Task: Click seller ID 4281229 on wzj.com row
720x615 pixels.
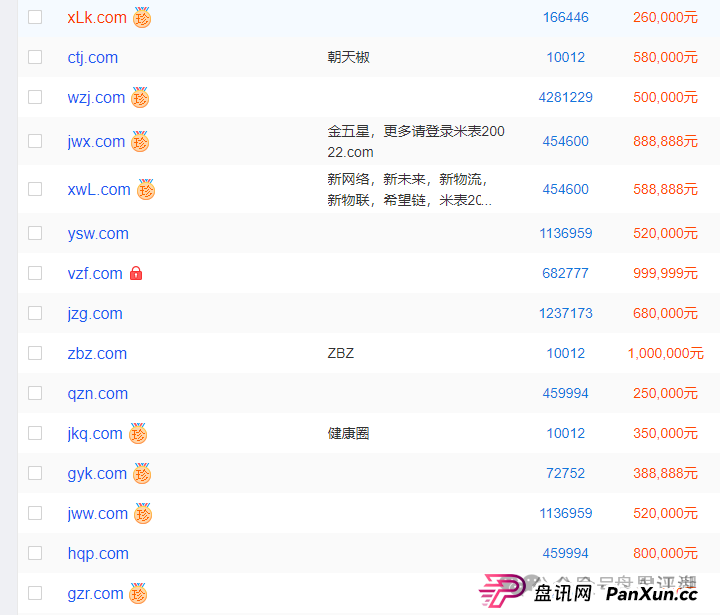Action: tap(565, 97)
